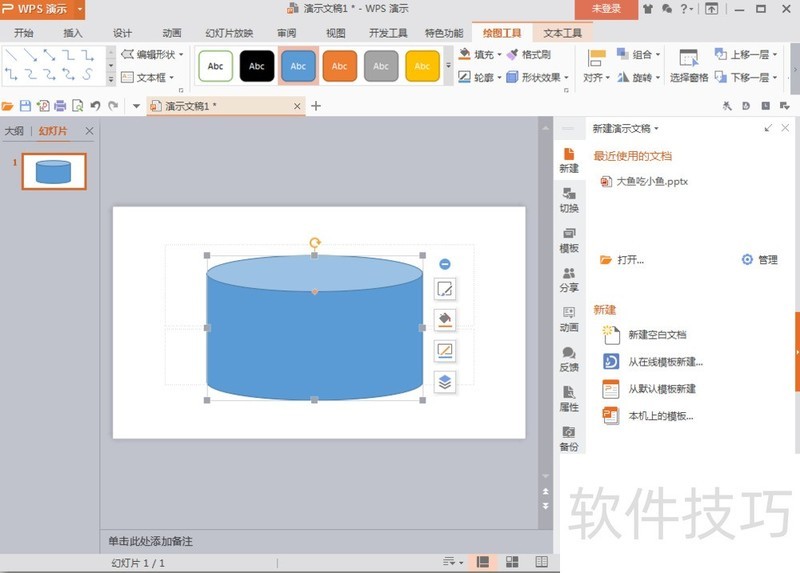This screenshot has width=800, height=573.
Task: Click the save disk icon
Action: 25,106
